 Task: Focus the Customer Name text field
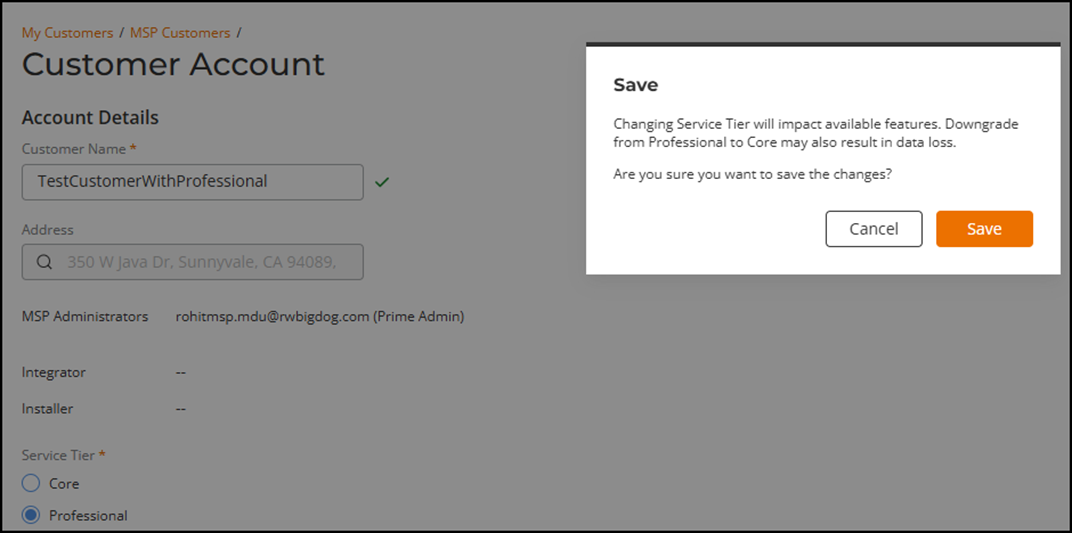tap(192, 182)
